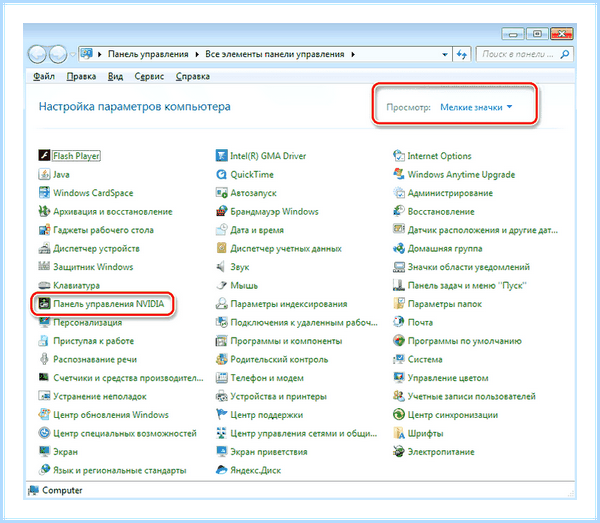Open Параметры папок link
The width and height of the screenshot is (600, 523).
(445, 304)
